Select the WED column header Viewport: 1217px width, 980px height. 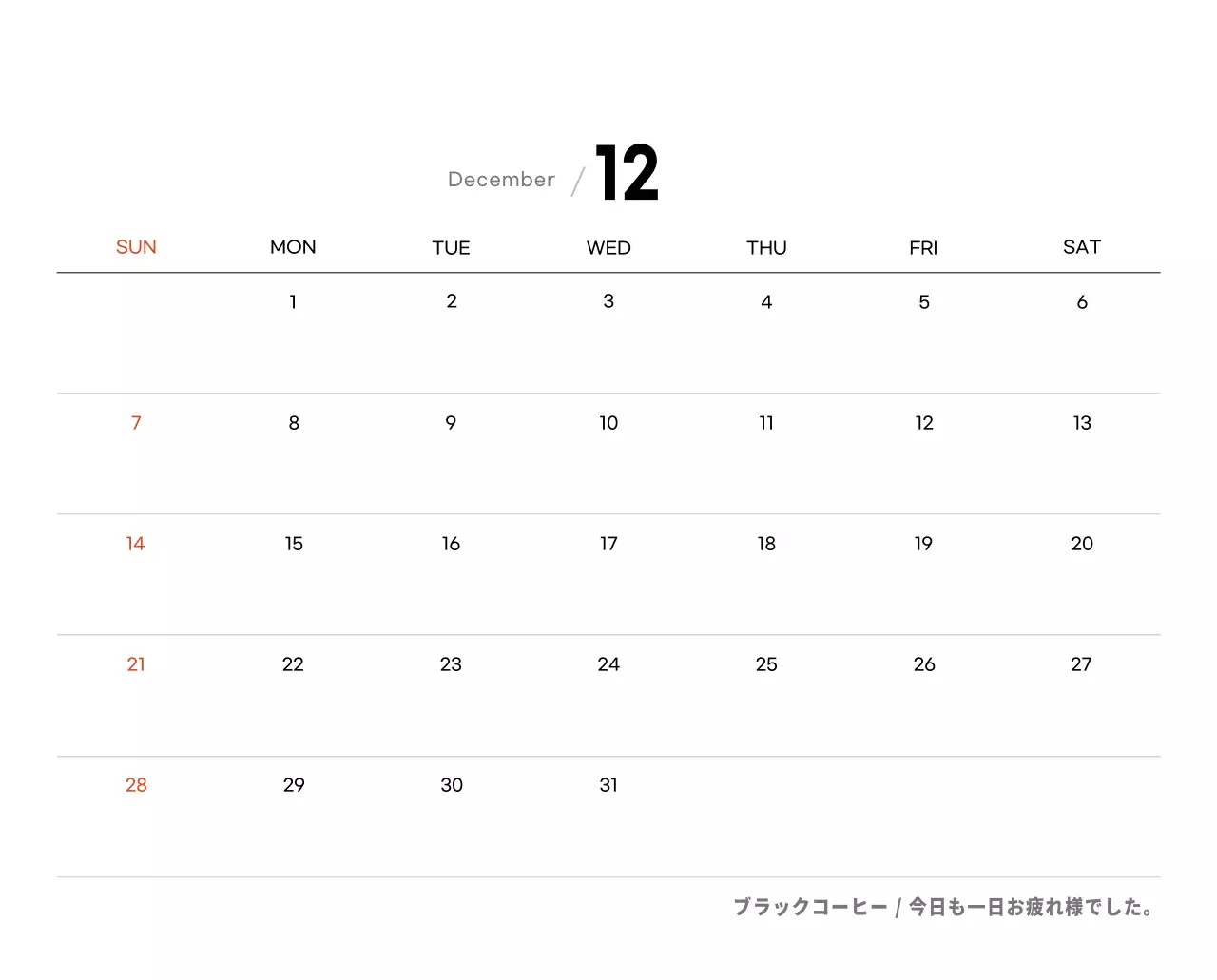608,248
